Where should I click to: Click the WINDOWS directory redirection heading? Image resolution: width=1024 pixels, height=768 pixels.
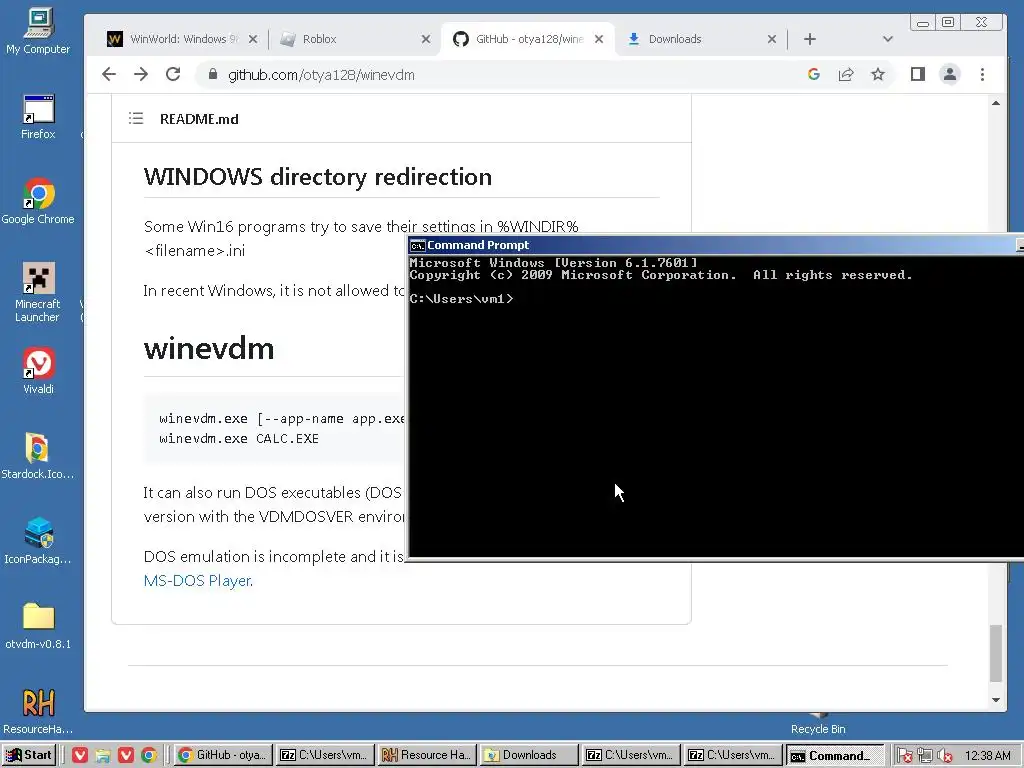[x=318, y=177]
